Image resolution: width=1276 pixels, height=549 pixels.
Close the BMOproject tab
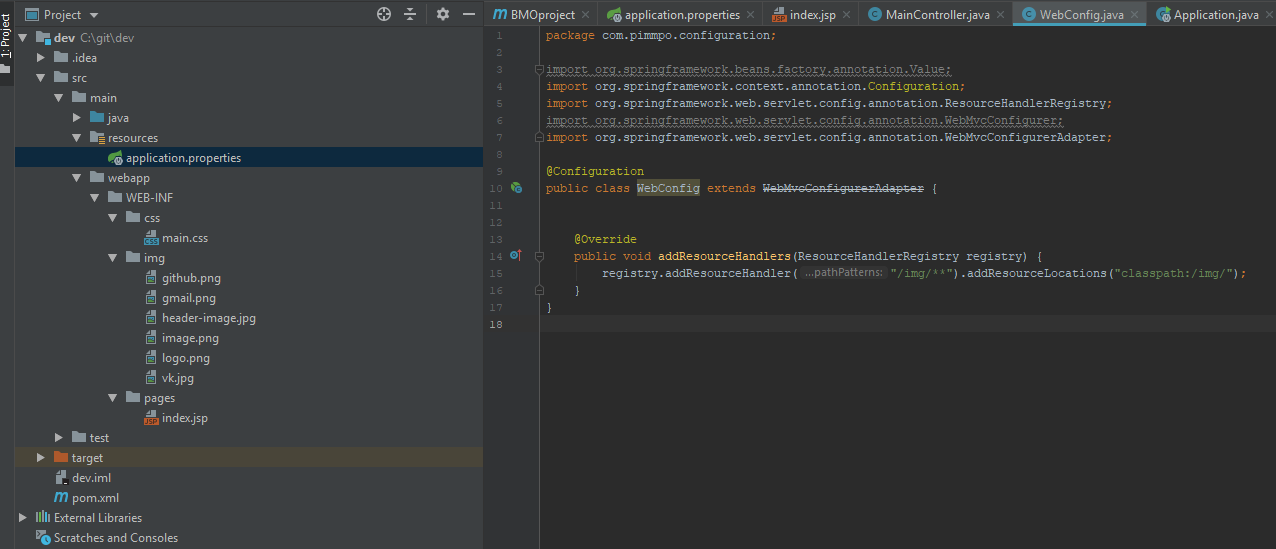pyautogui.click(x=587, y=15)
